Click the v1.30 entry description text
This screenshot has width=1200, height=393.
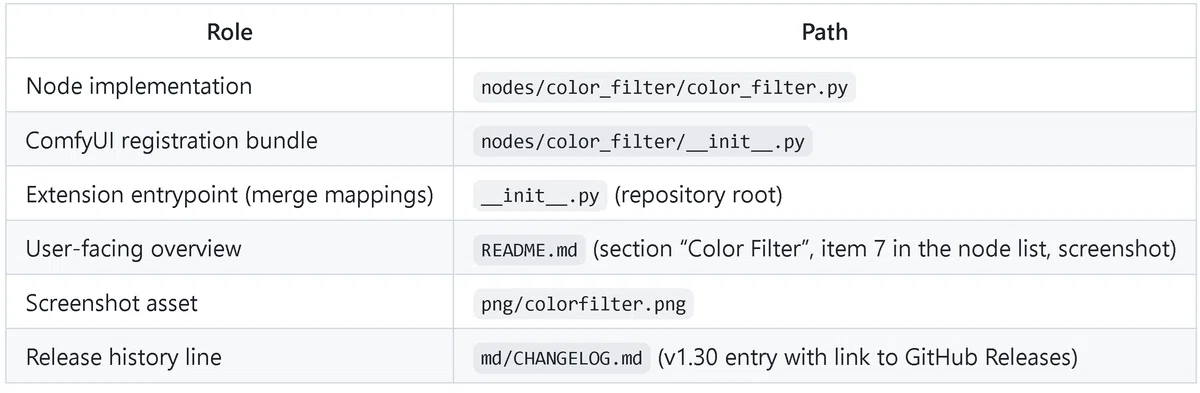(x=868, y=358)
